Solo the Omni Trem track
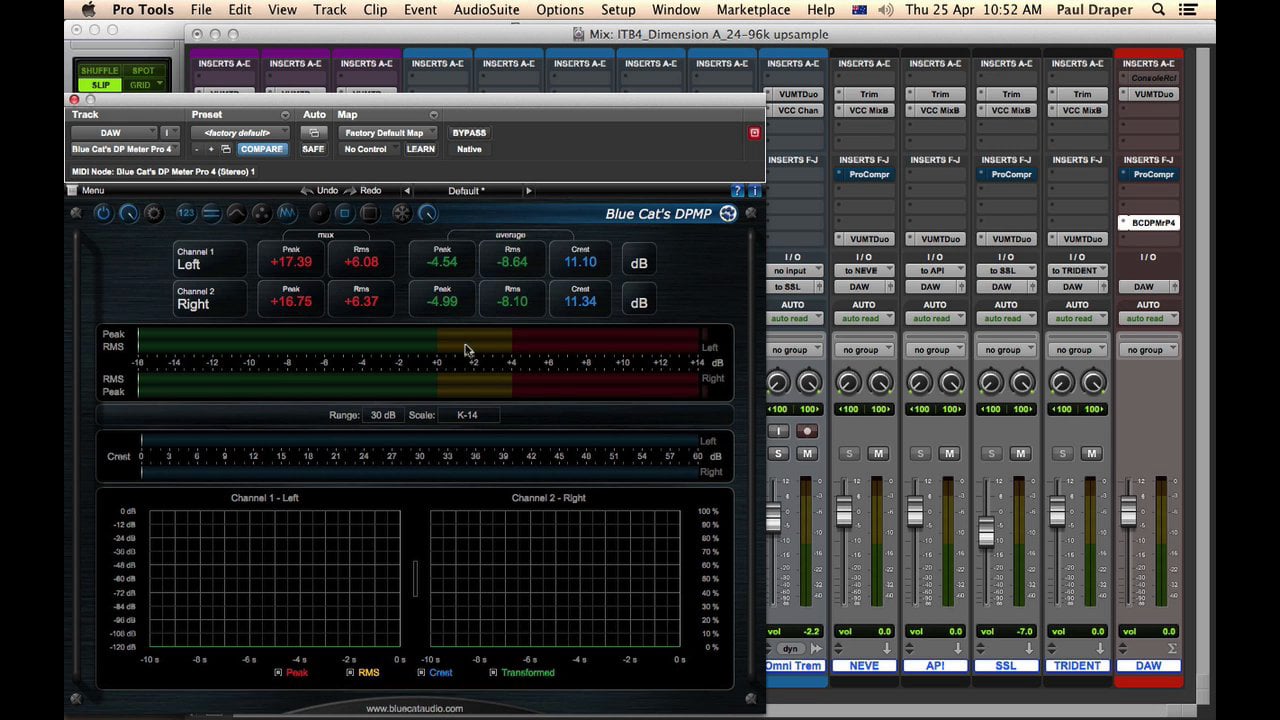The width and height of the screenshot is (1280, 720). point(778,454)
